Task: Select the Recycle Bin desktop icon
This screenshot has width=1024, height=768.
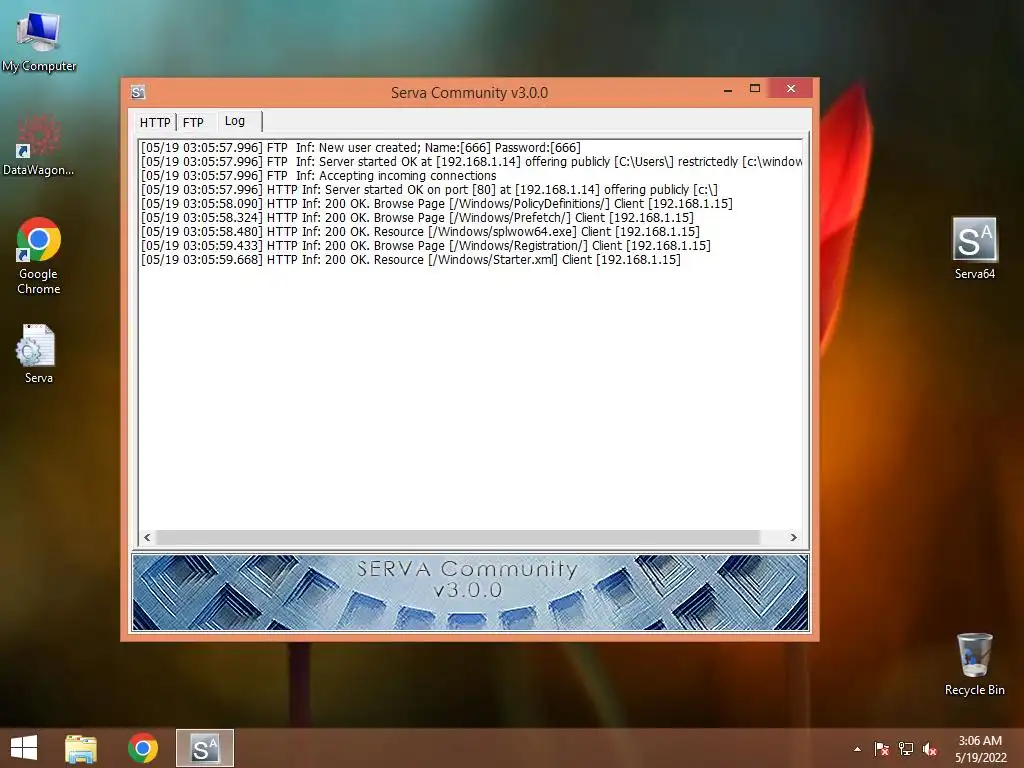Action: (974, 664)
